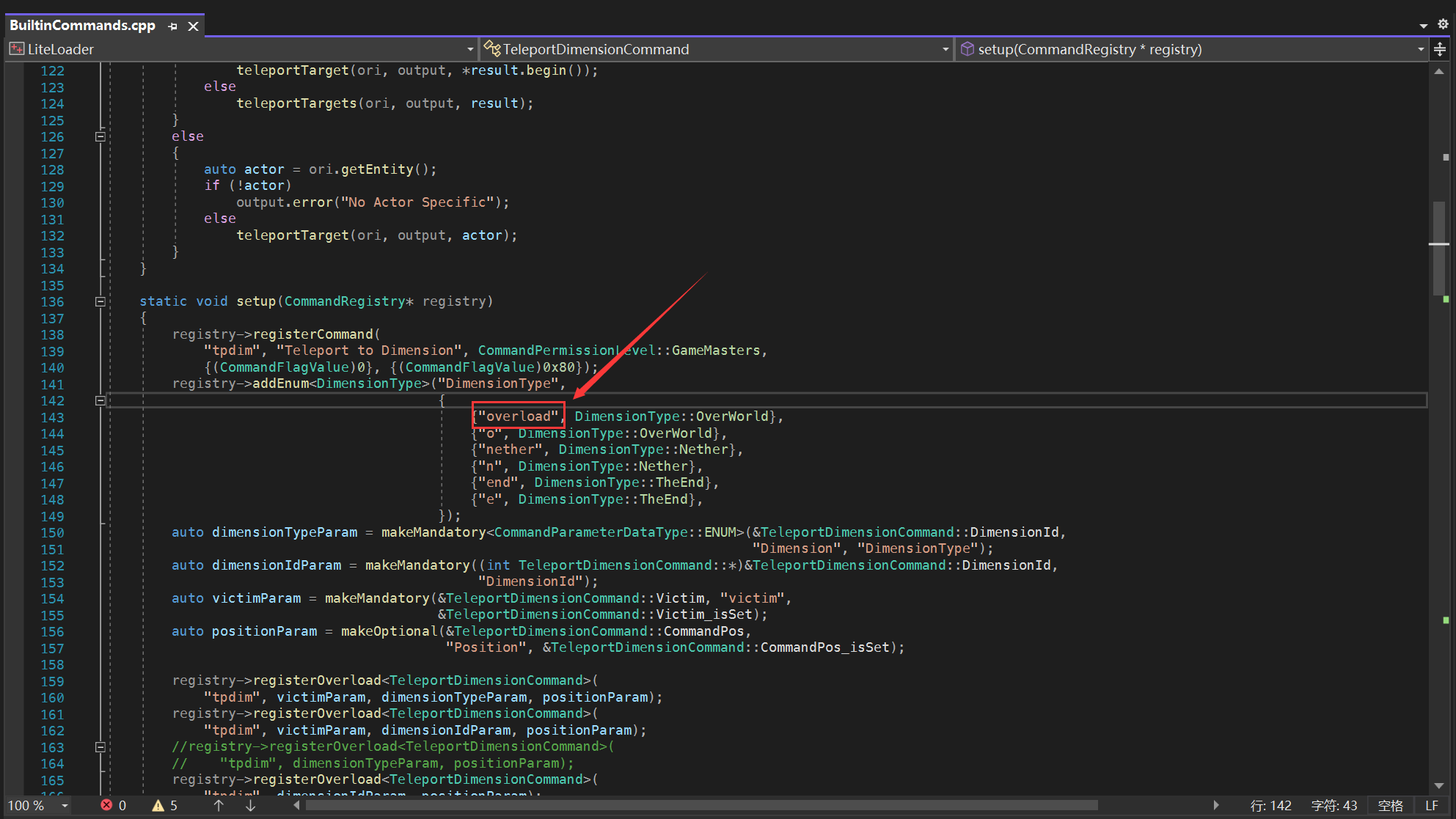Click the next issue down-arrow in status bar
Viewport: 1456px width, 819px height.
click(250, 805)
